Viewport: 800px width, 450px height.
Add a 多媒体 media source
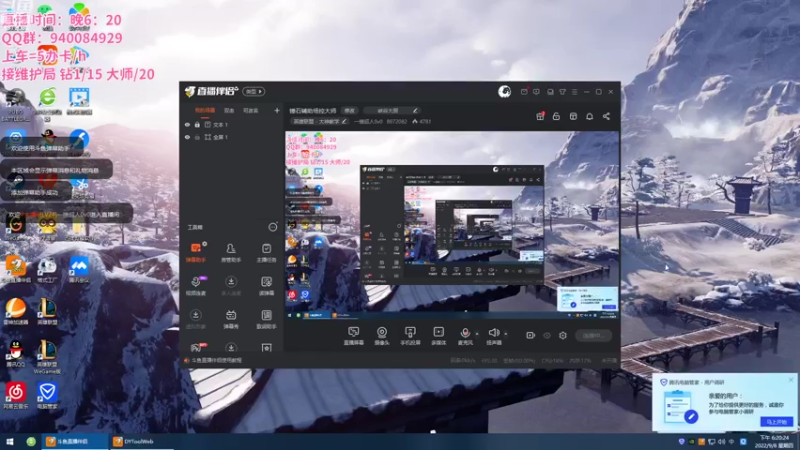tap(438, 336)
